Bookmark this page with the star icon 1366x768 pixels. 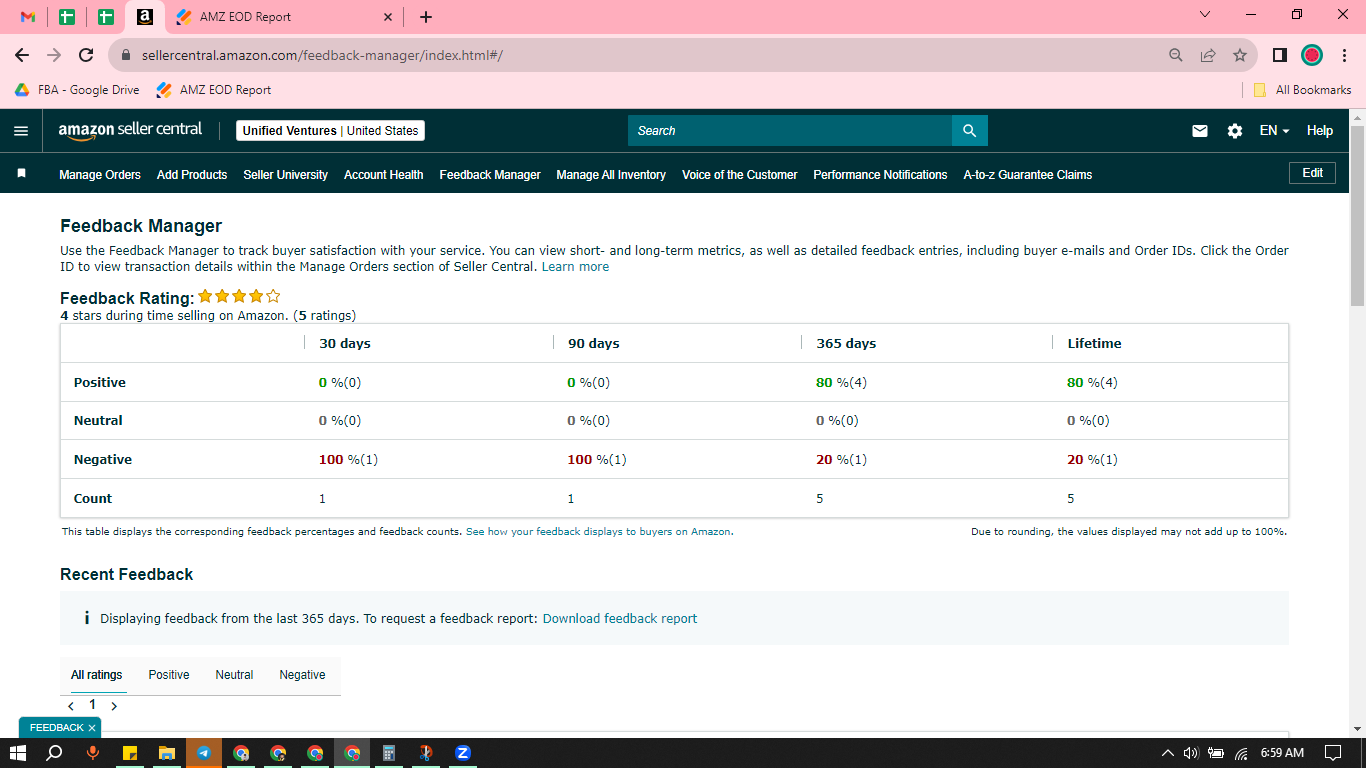(x=1240, y=55)
